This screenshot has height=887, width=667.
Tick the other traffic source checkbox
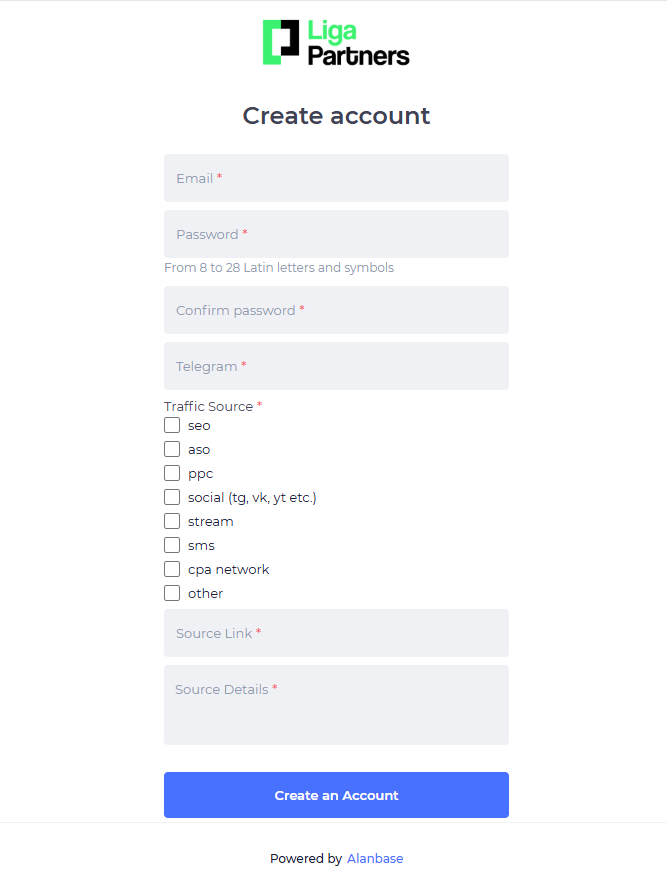pos(172,593)
